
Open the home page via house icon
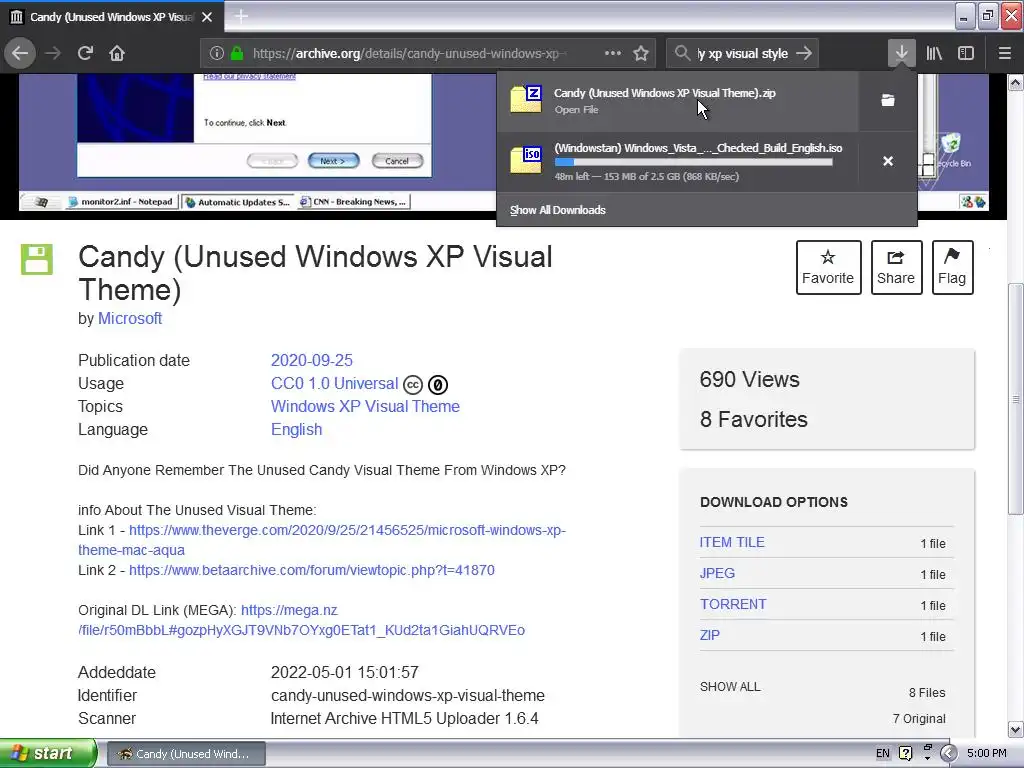point(117,53)
